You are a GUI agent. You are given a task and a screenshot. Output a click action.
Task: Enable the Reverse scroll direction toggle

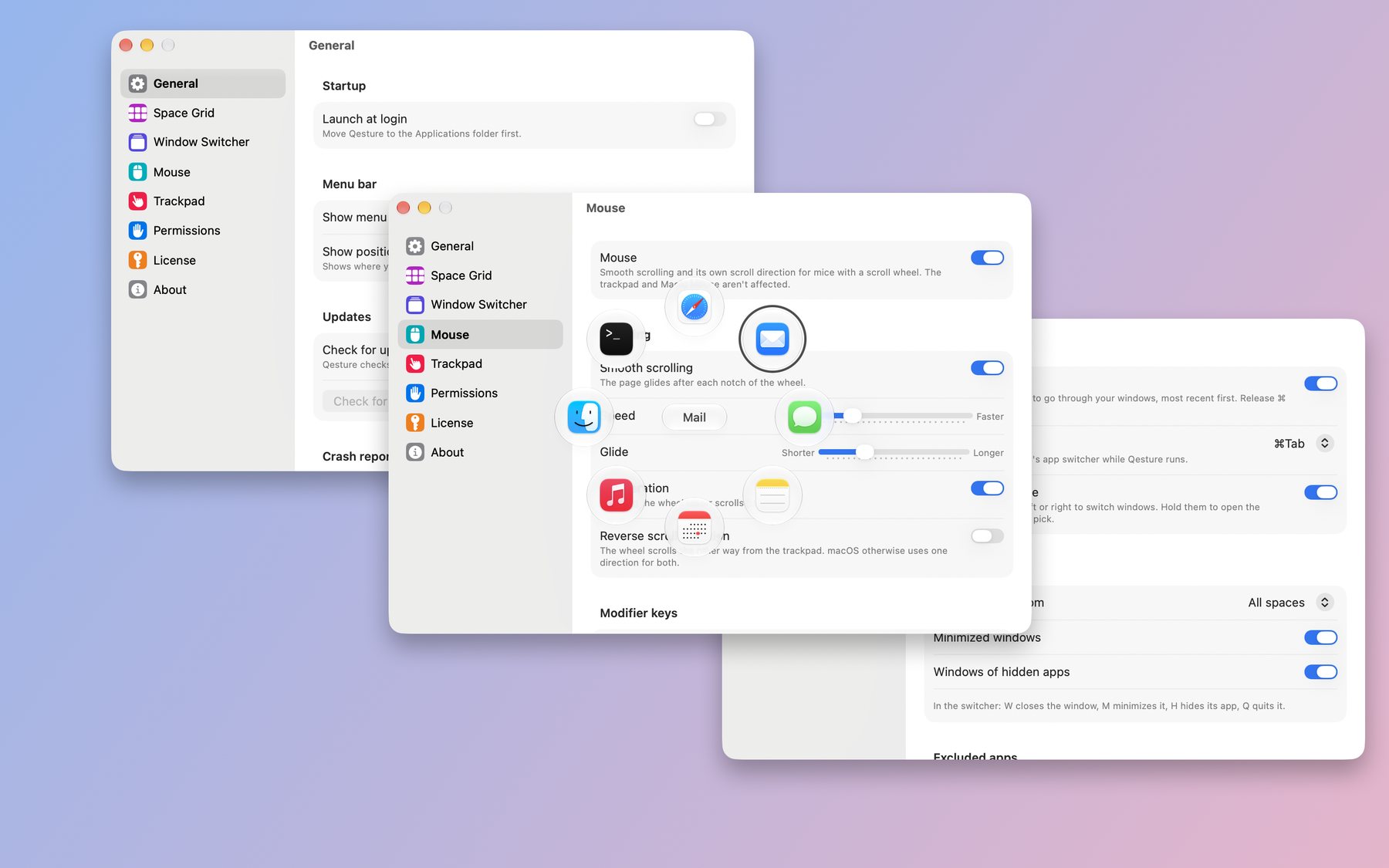click(x=987, y=536)
